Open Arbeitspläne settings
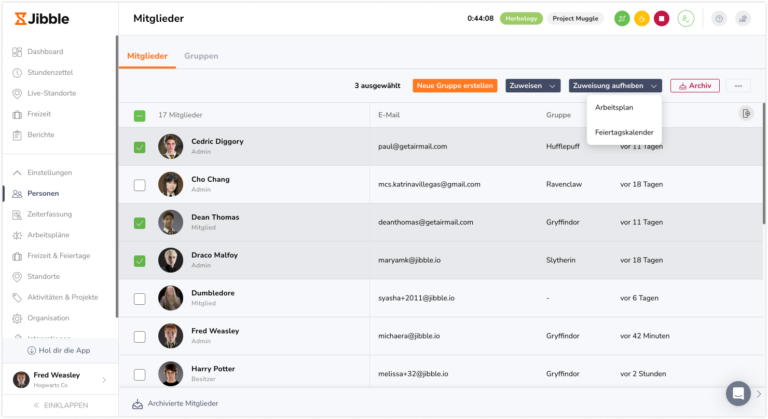768x419 pixels. pos(48,235)
